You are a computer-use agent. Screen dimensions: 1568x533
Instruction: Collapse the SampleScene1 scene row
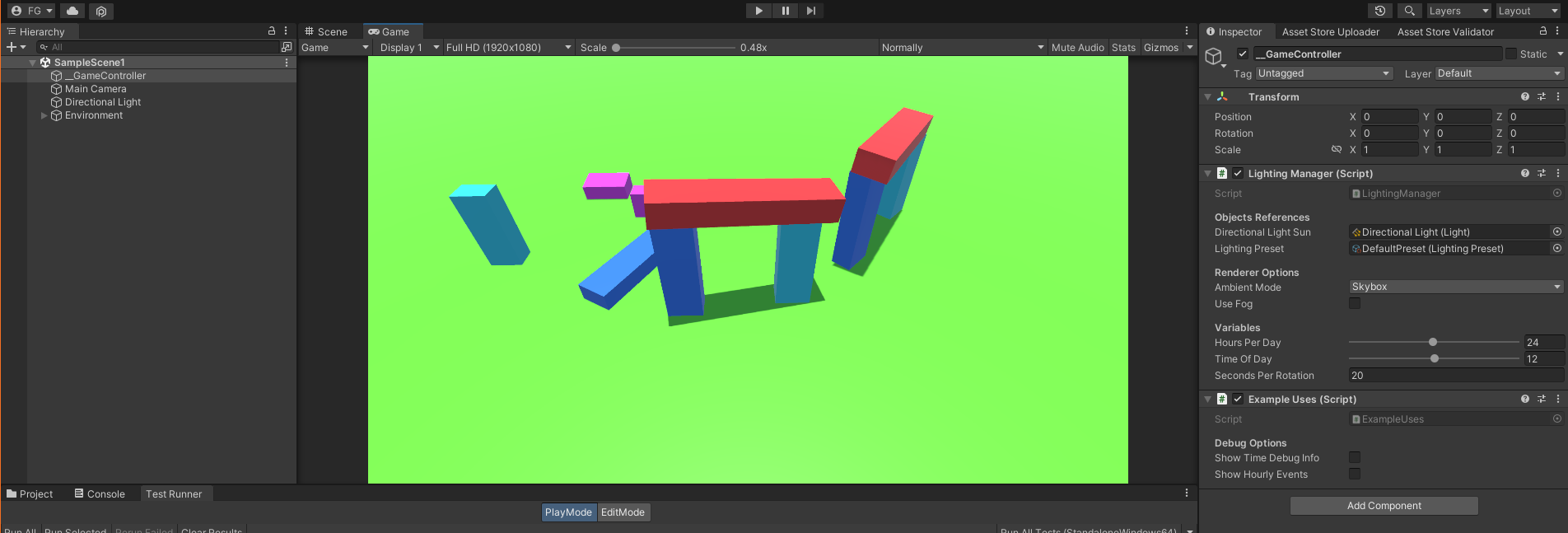coord(33,63)
